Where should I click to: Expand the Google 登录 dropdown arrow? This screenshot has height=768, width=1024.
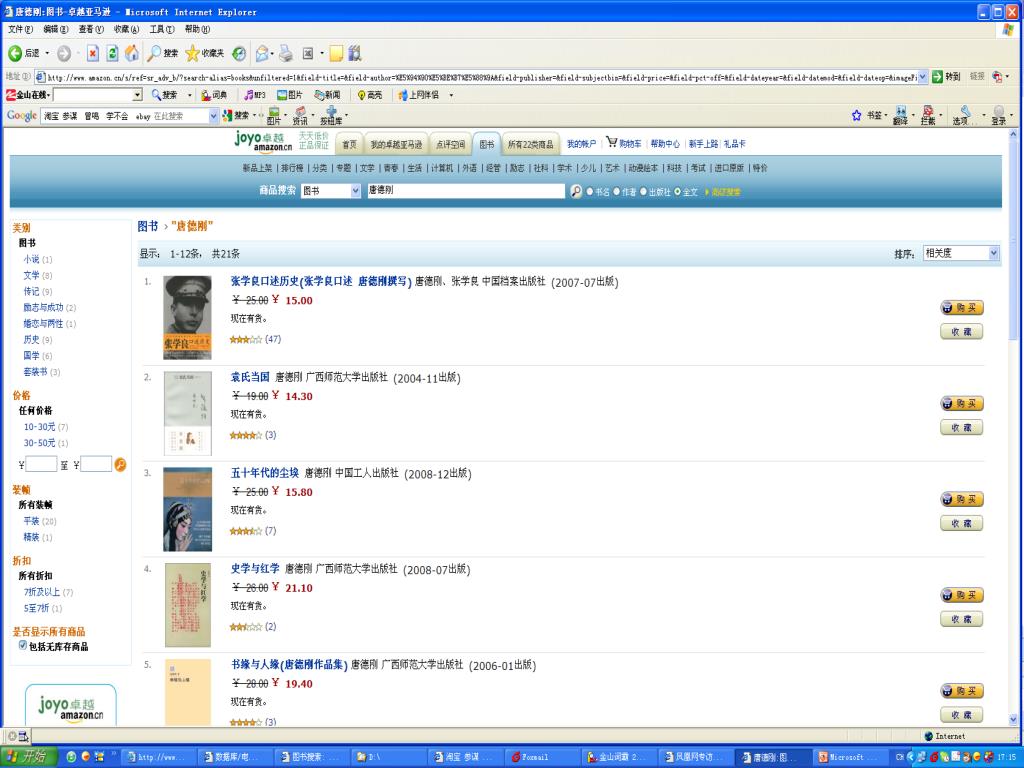pyautogui.click(x=1011, y=116)
